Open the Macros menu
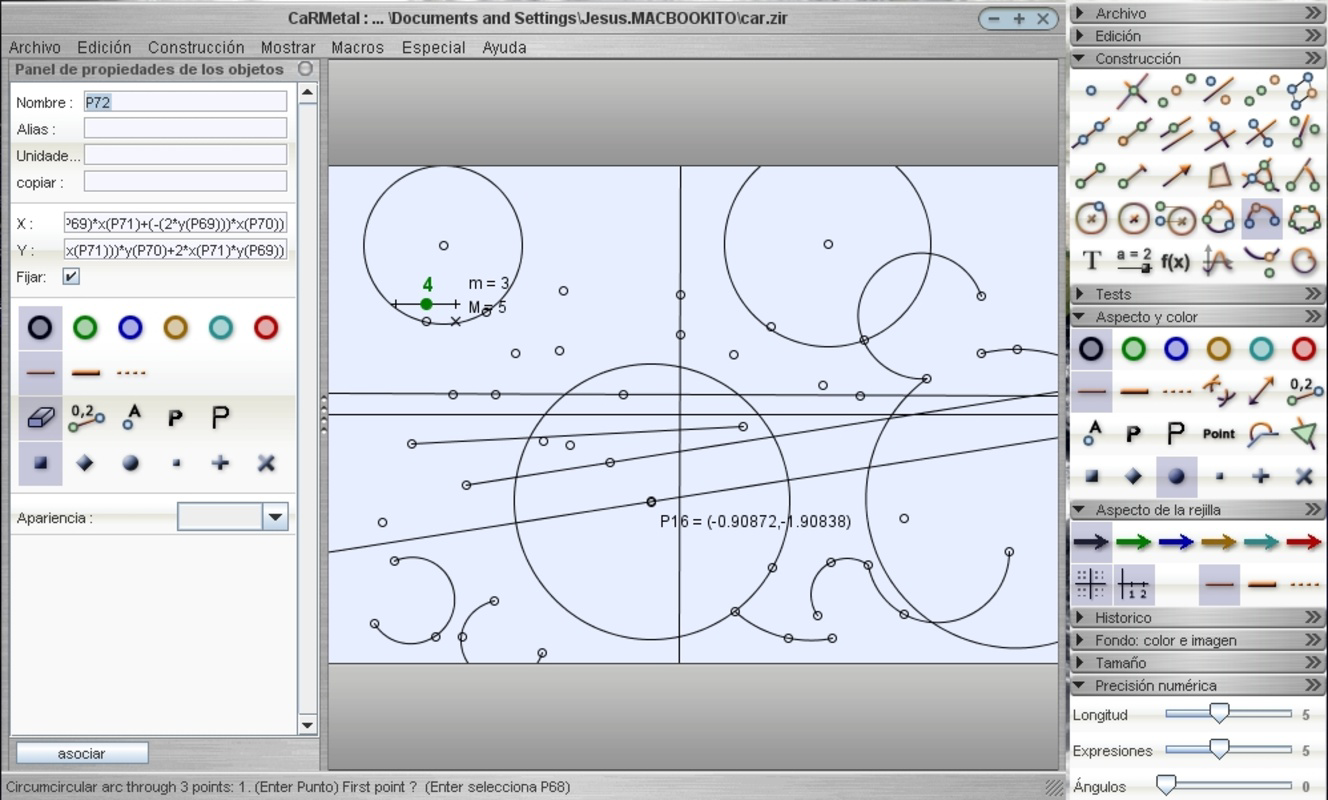Image resolution: width=1328 pixels, height=800 pixels. [x=357, y=47]
